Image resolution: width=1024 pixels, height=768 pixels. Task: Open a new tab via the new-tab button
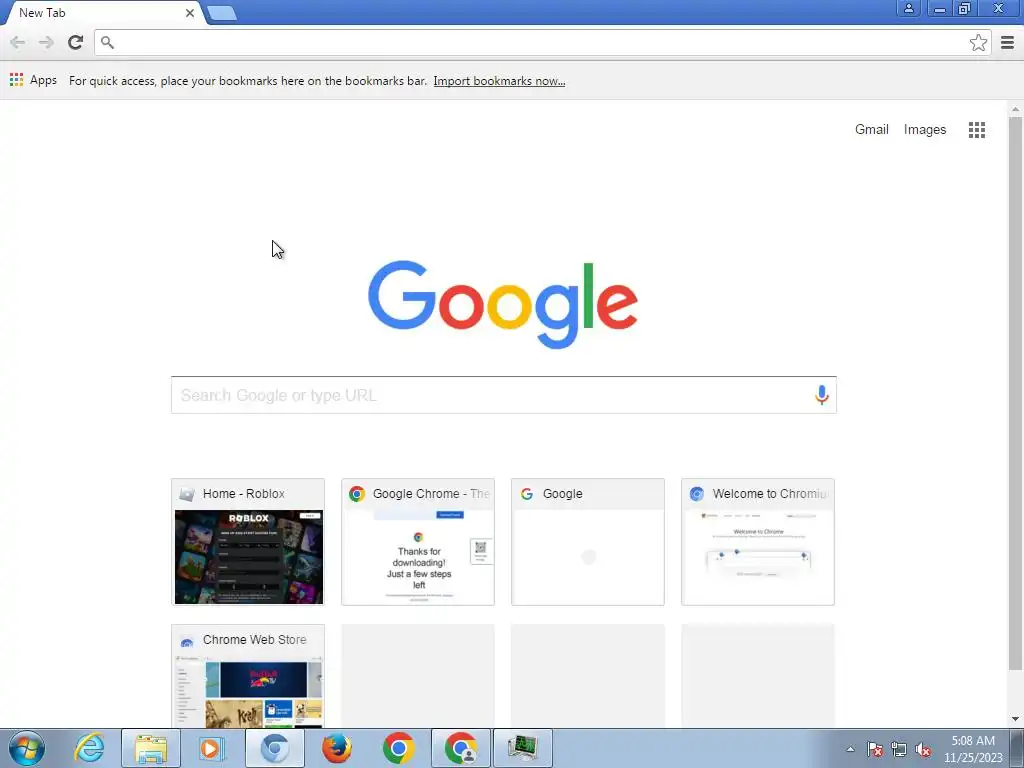(222, 13)
